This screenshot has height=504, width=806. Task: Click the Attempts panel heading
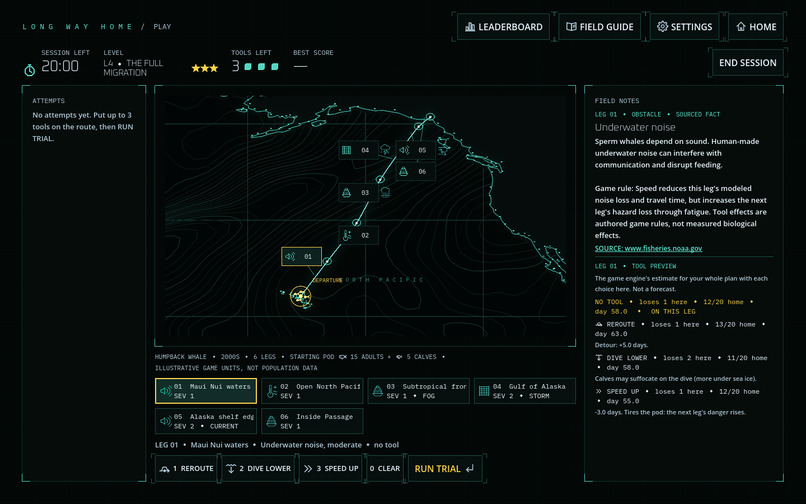(48, 101)
